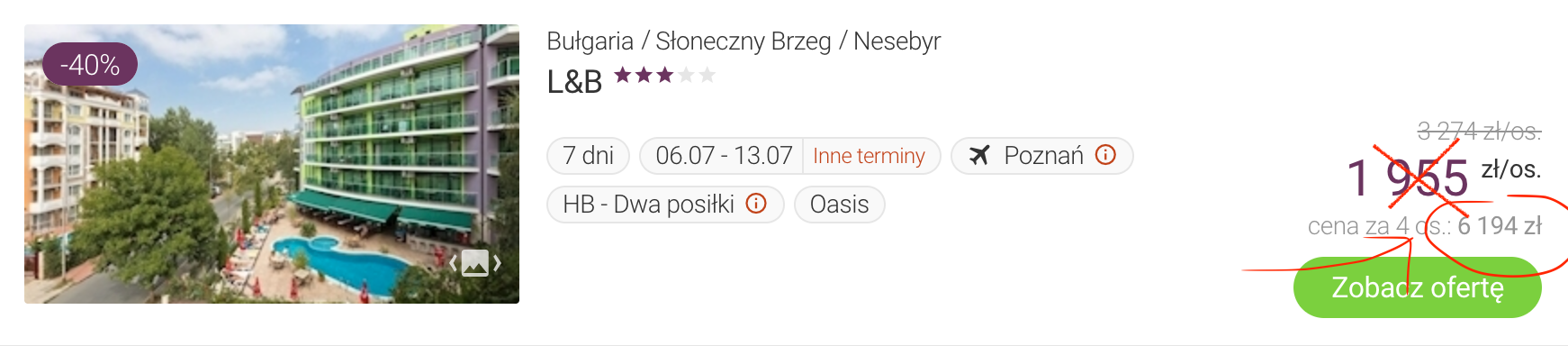
Task: Click the 1 955 zł/os. price
Action: click(x=1443, y=177)
